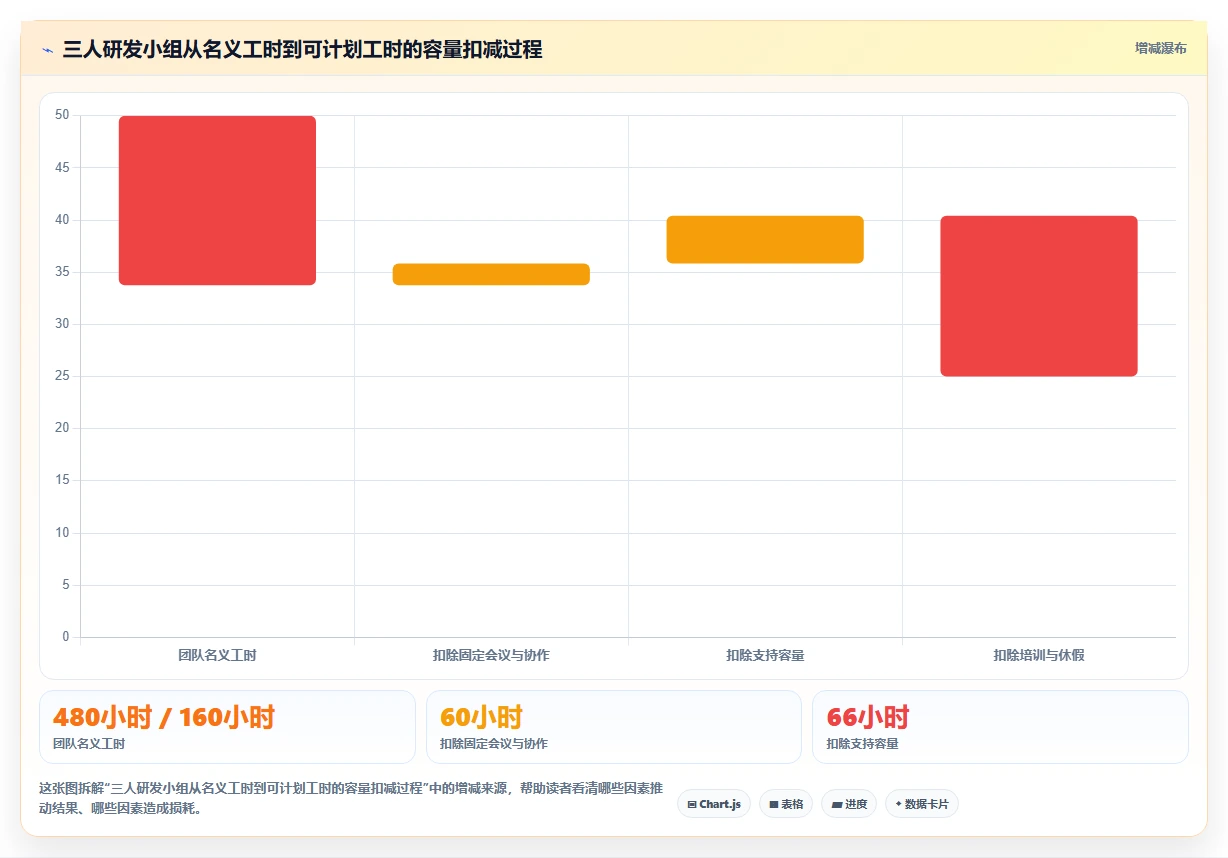Click the 表格 chip
1228x858 pixels.
pos(786,804)
